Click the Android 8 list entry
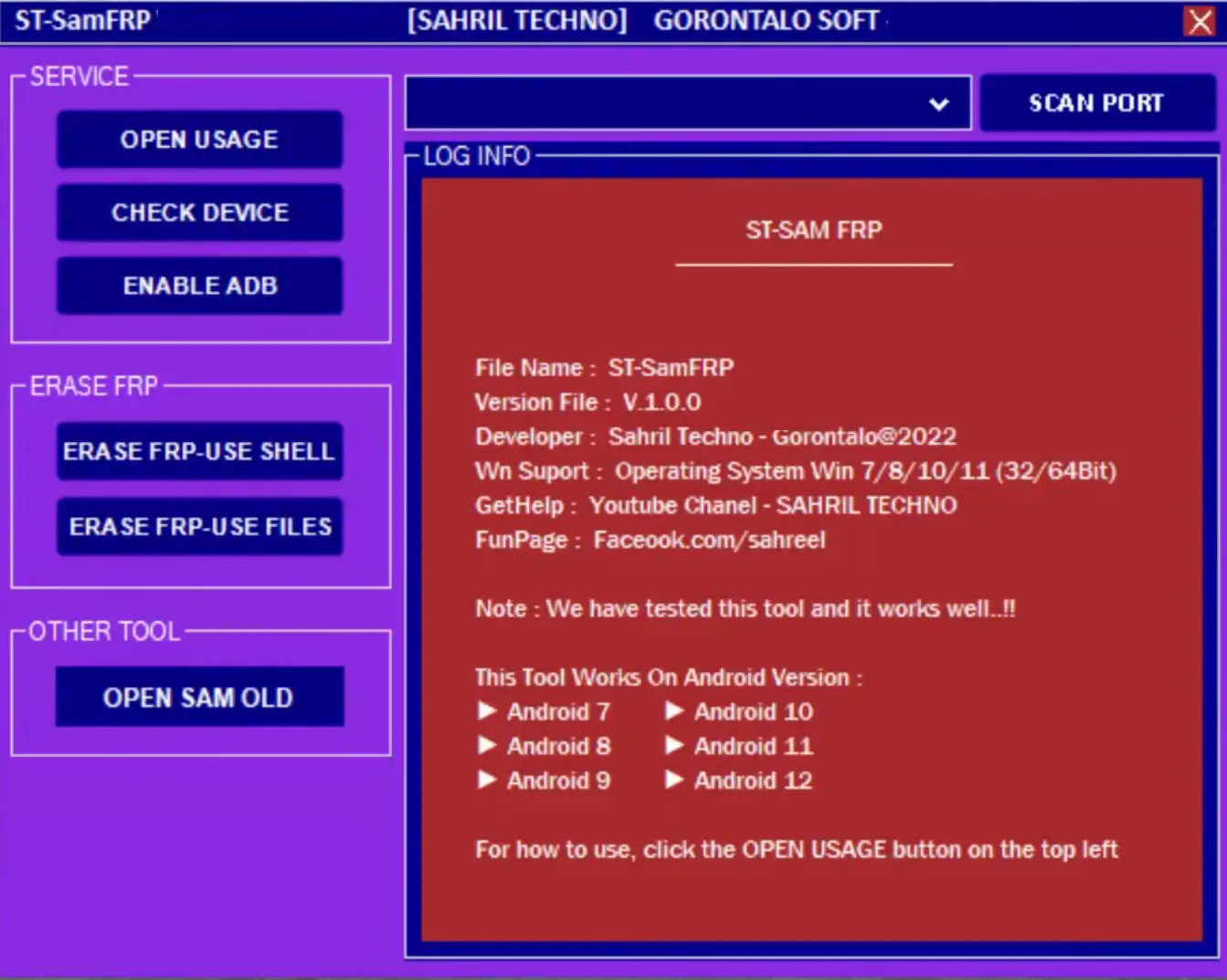Screen dimensions: 1227x980 (x=544, y=746)
